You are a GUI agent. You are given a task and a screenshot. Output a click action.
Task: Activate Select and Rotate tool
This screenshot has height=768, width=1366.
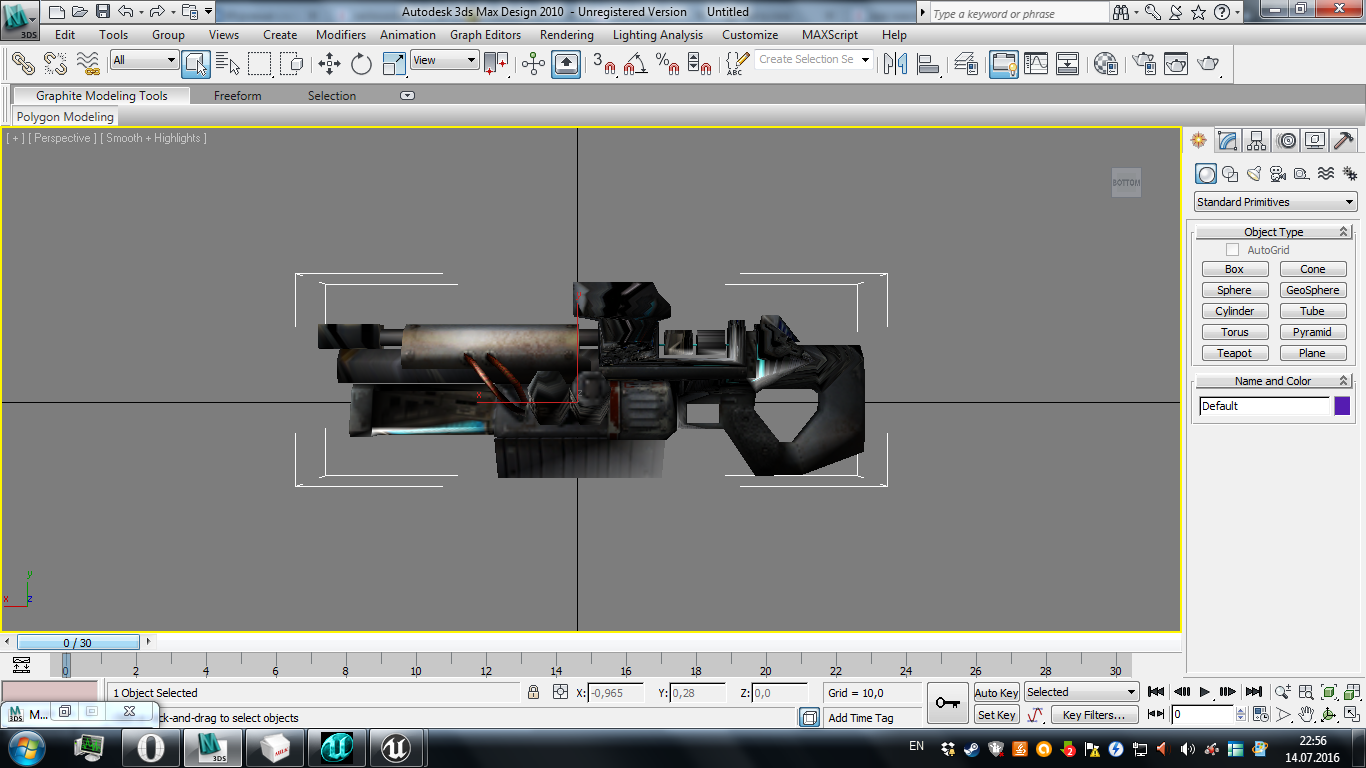click(x=361, y=64)
